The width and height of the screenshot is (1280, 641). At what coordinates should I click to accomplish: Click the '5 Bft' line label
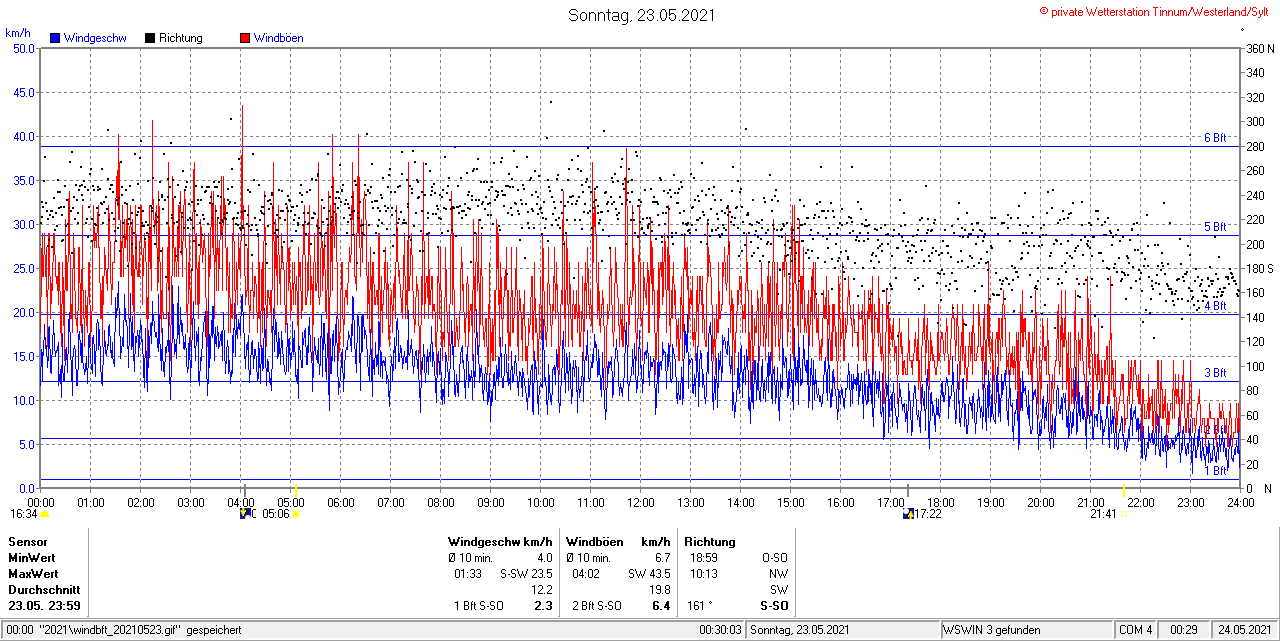(x=1214, y=227)
